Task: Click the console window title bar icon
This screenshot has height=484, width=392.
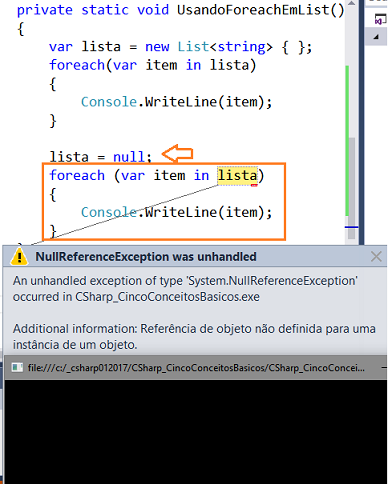Action: [17, 367]
